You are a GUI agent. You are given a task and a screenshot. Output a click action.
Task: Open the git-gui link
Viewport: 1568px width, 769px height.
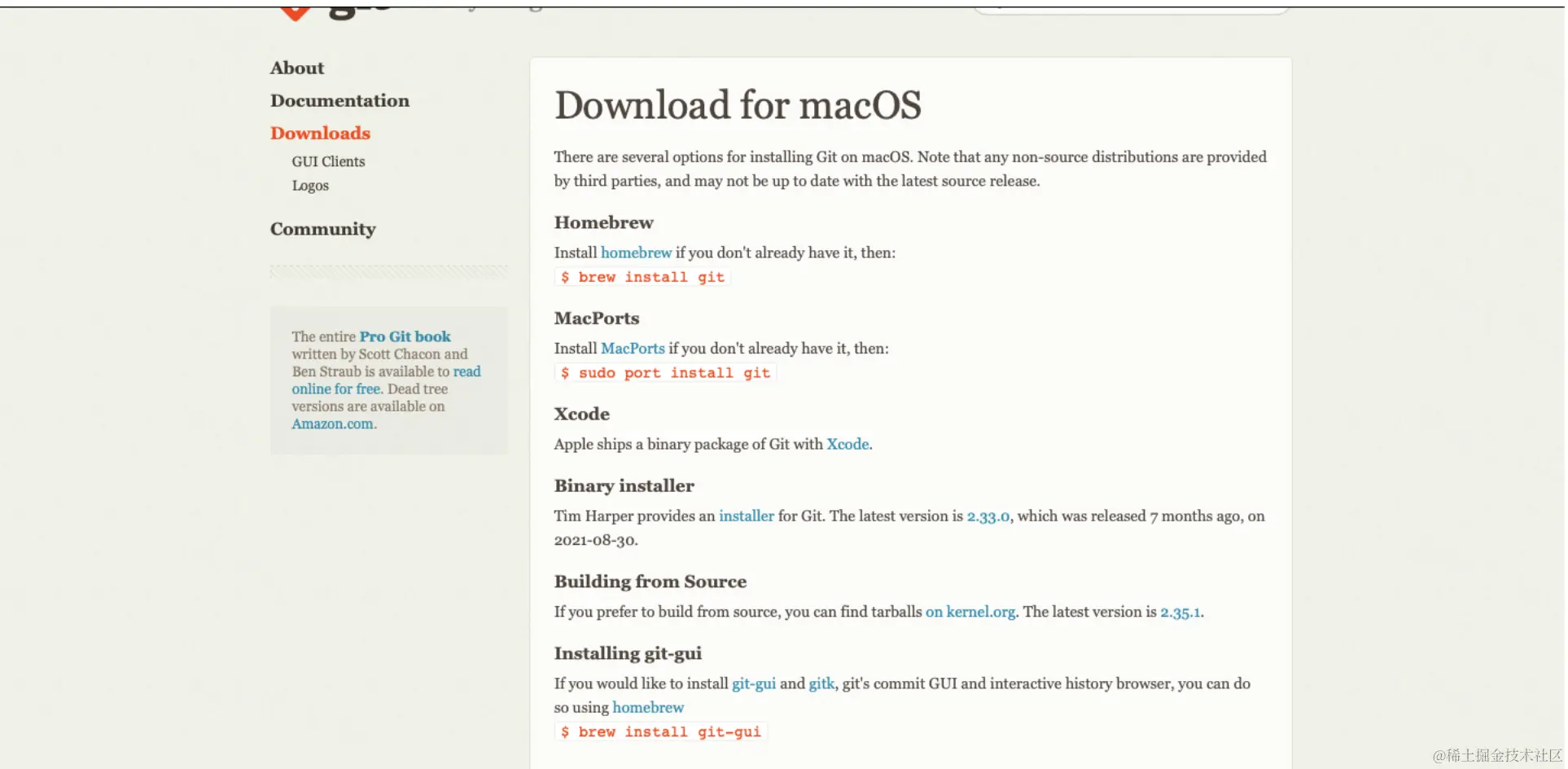click(754, 683)
